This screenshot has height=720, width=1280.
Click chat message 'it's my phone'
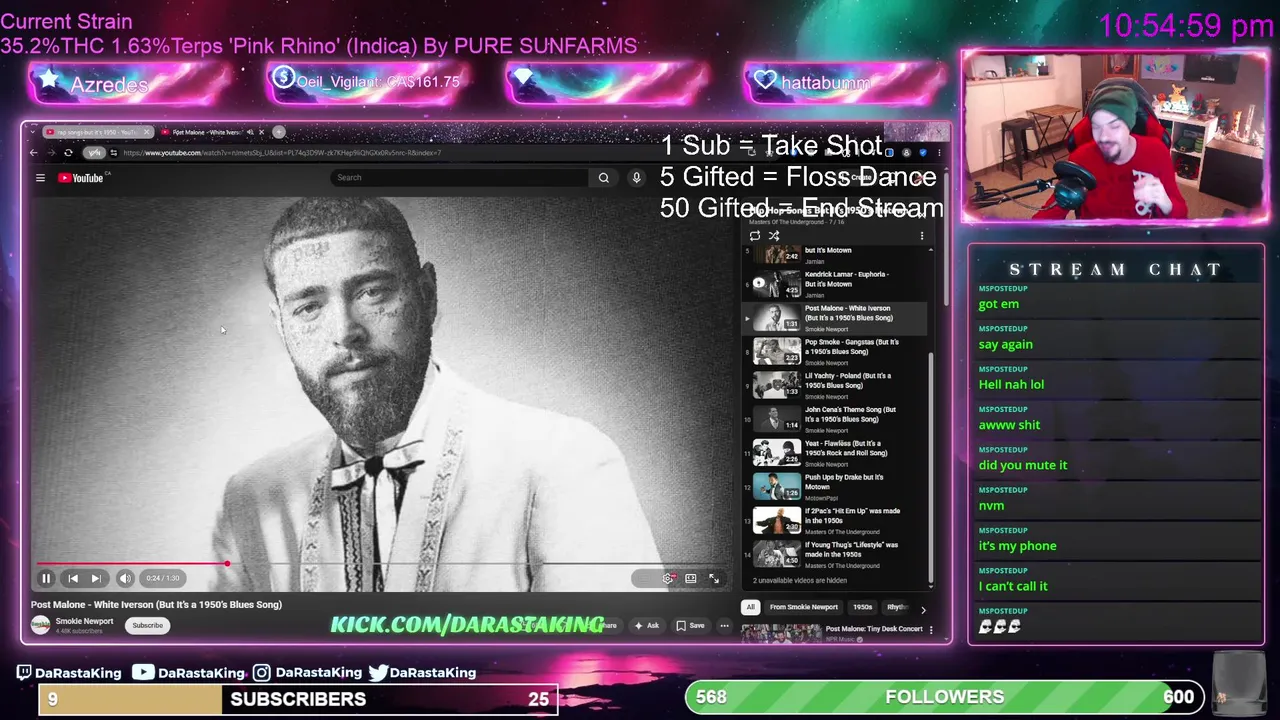[x=1017, y=546]
